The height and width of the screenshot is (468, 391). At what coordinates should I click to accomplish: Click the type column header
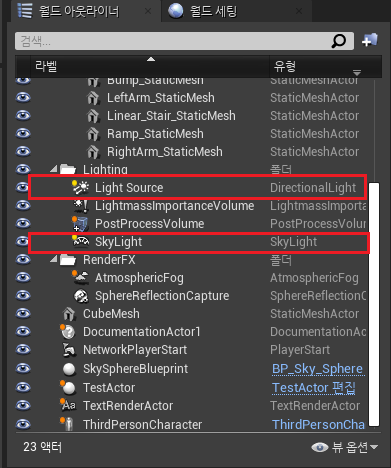(325, 66)
